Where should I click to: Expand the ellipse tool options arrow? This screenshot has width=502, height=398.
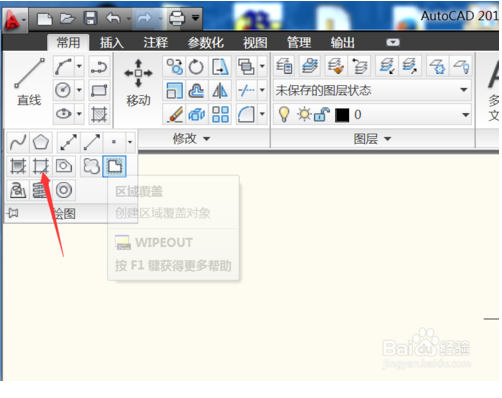click(x=79, y=114)
